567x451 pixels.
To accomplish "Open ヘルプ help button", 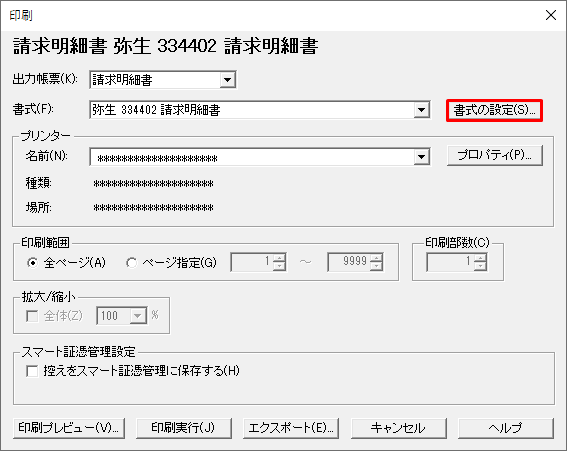I will 506,428.
